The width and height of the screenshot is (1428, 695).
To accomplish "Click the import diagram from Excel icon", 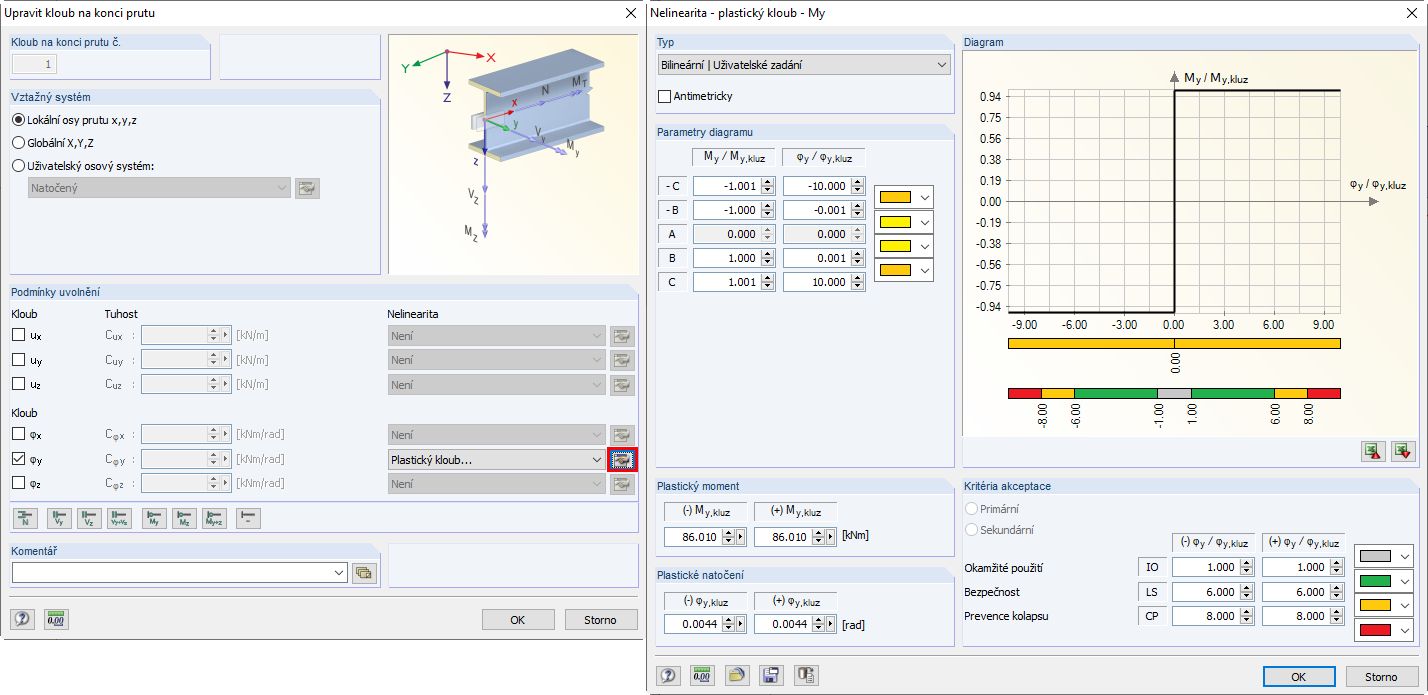I will (x=1404, y=452).
